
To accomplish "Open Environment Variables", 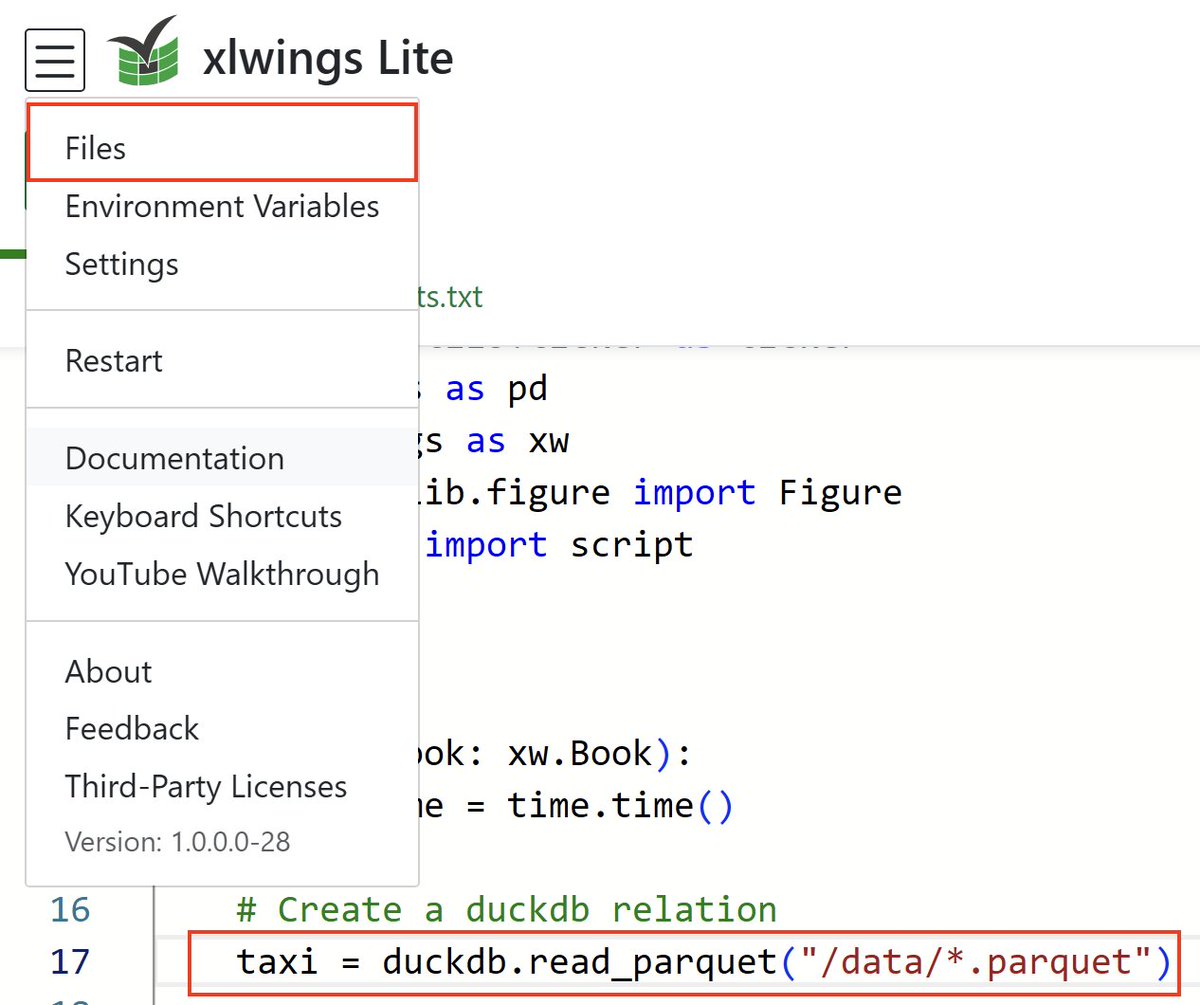I will point(222,207).
